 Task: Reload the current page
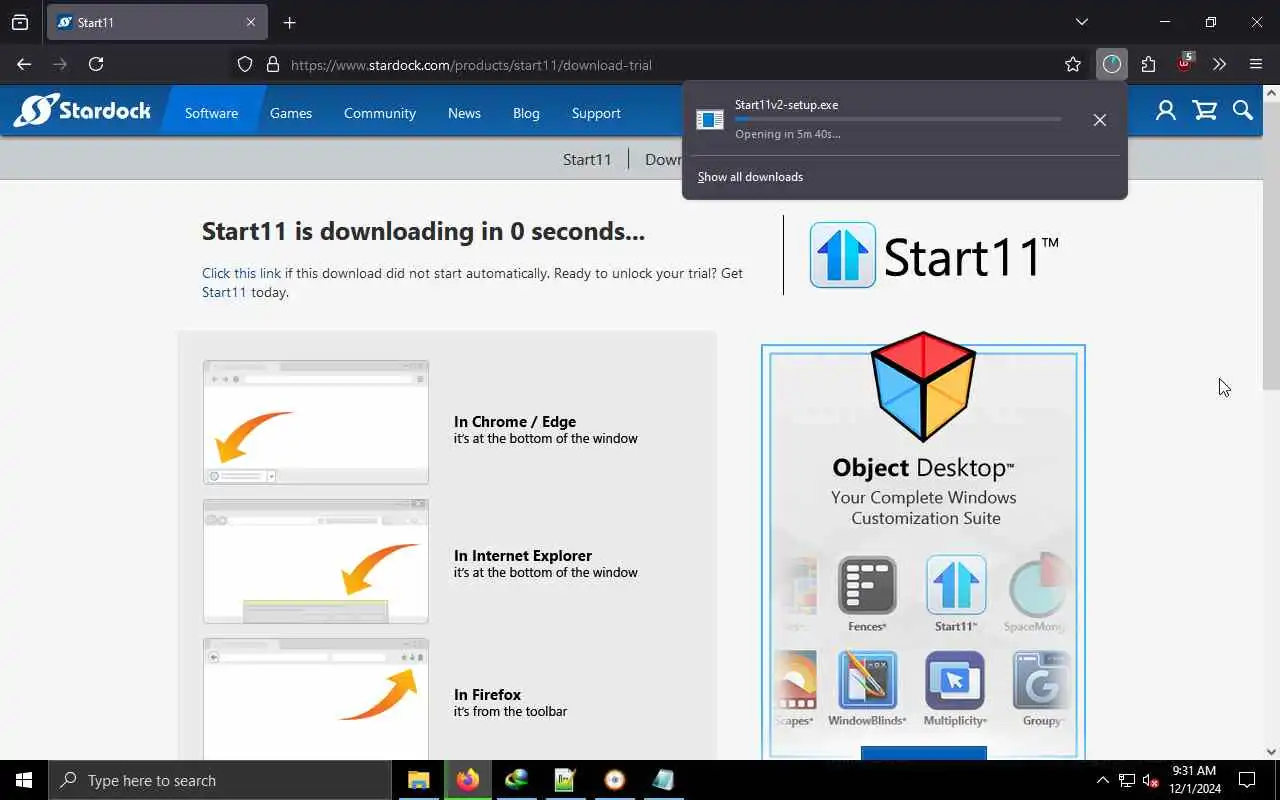coord(96,64)
